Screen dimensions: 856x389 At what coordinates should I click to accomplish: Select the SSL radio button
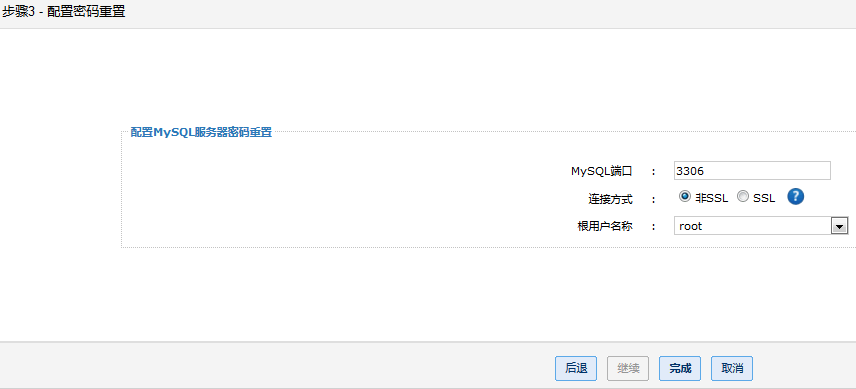pyautogui.click(x=743, y=196)
